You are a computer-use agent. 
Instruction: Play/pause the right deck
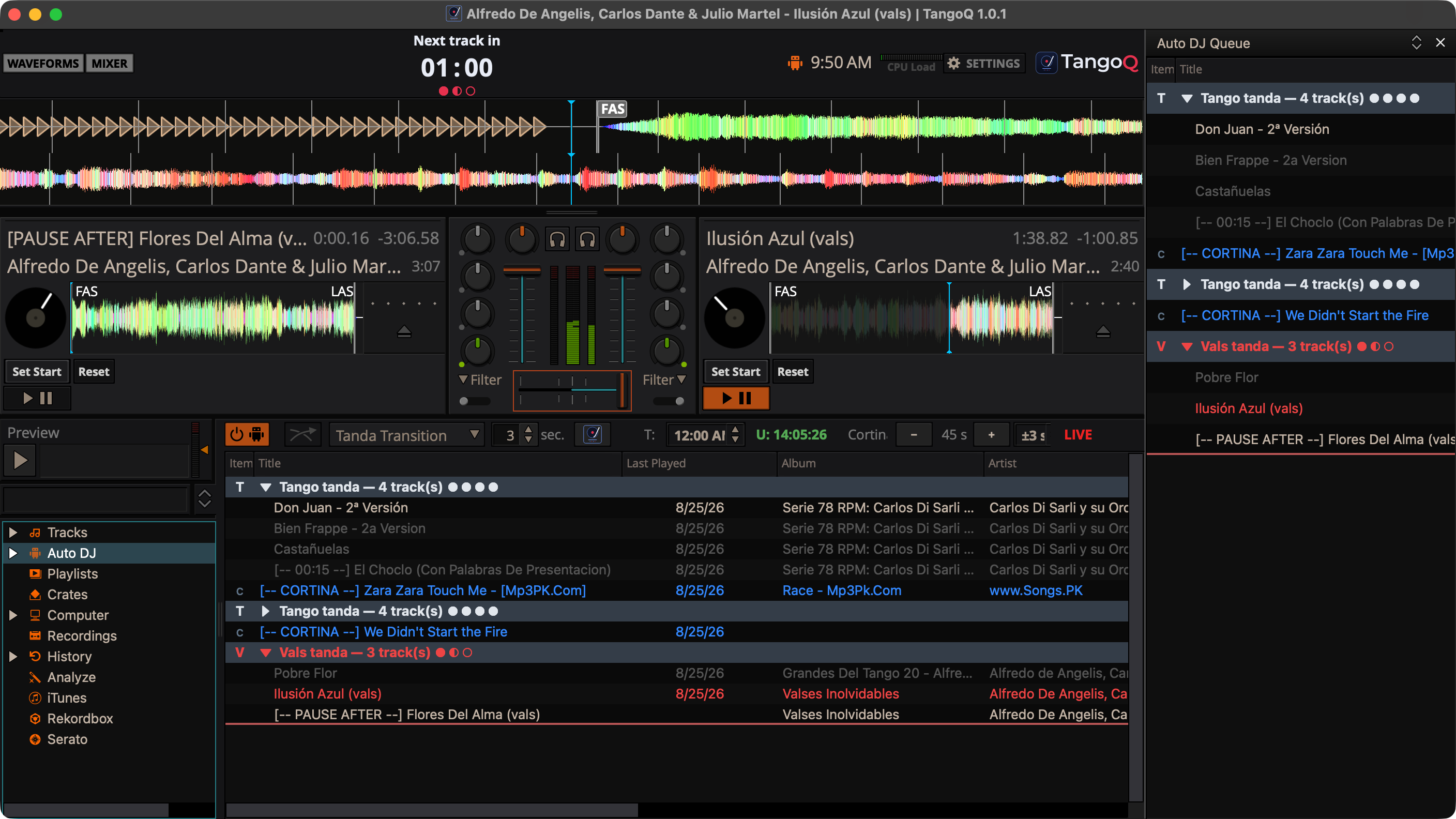[736, 398]
